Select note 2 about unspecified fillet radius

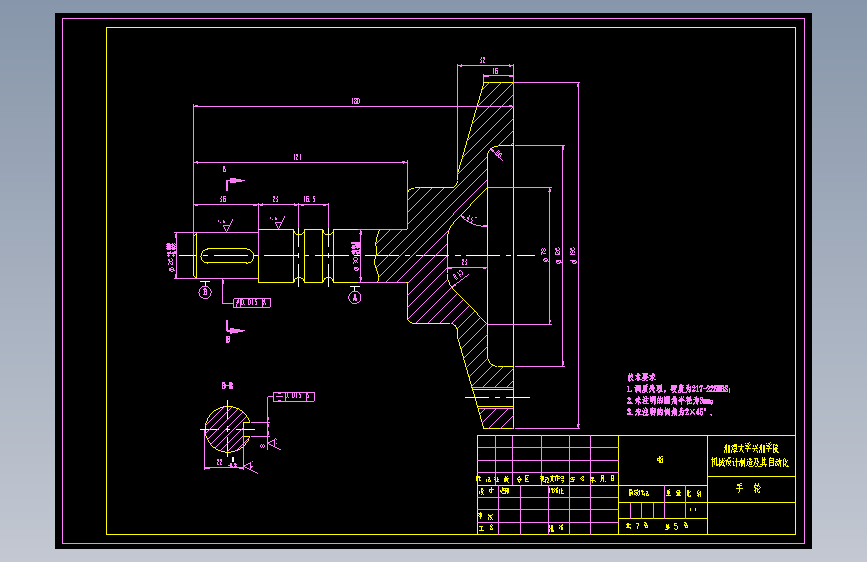click(x=670, y=400)
